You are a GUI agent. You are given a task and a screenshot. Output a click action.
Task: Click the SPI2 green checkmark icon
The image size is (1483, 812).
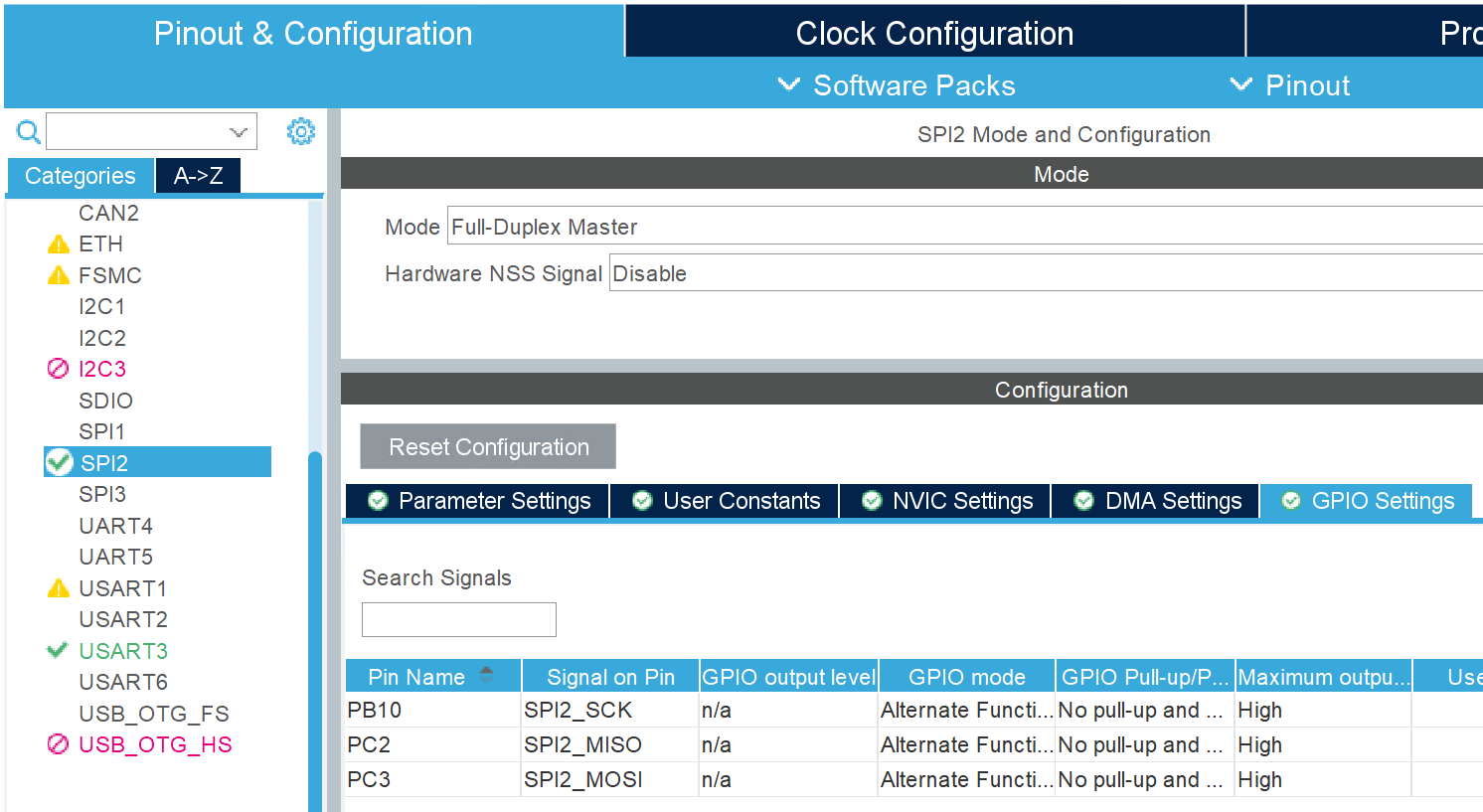[x=60, y=462]
